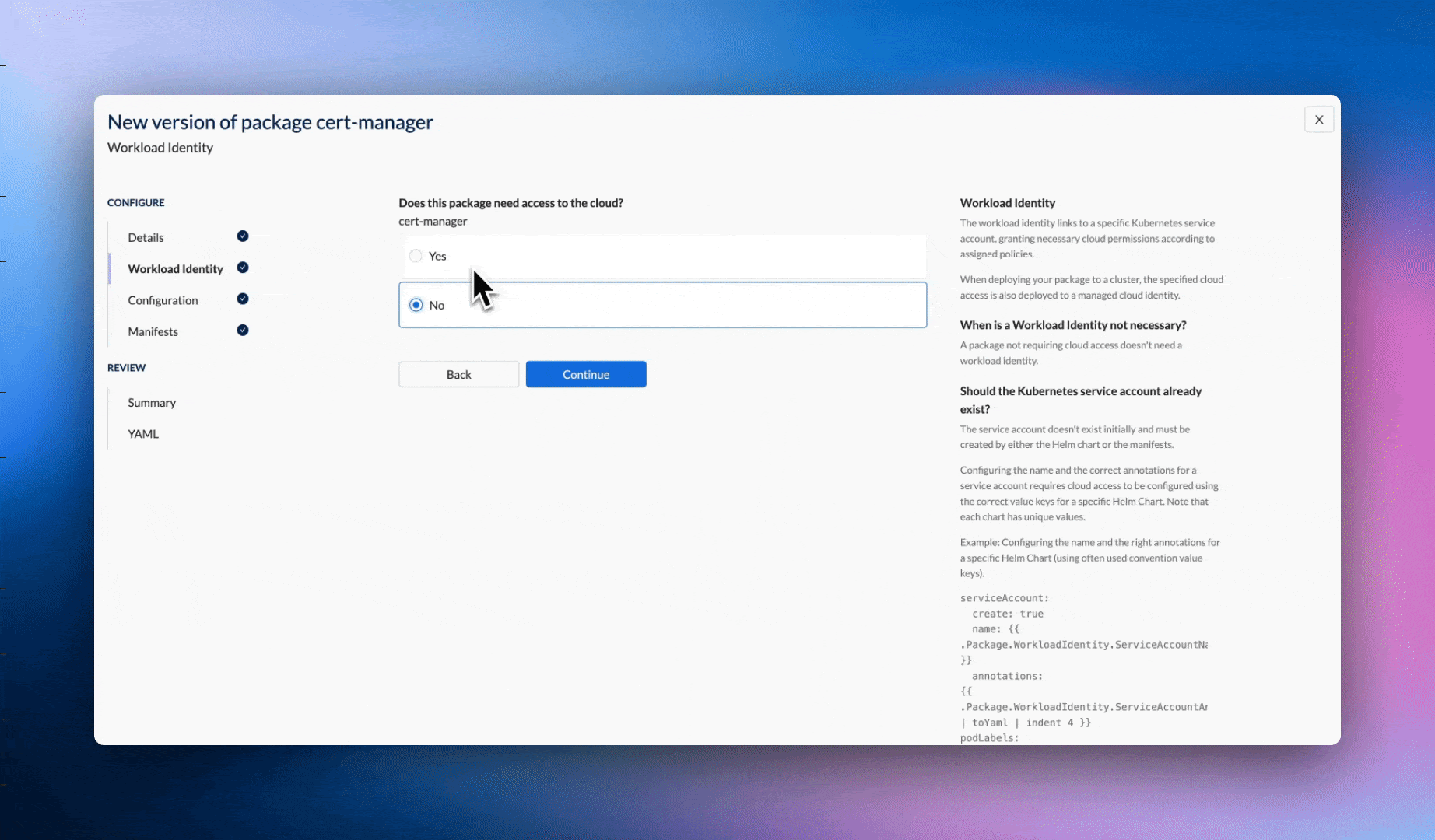Jump to the Manifests step
Image resolution: width=1435 pixels, height=840 pixels.
coord(153,331)
